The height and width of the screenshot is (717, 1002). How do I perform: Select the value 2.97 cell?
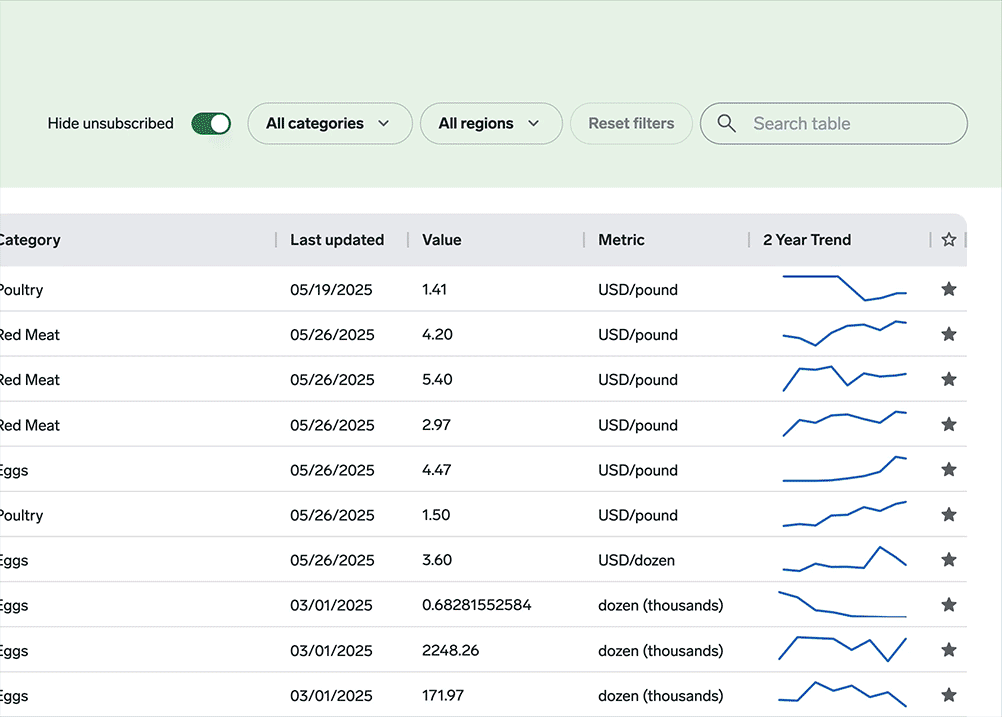[x=436, y=424]
